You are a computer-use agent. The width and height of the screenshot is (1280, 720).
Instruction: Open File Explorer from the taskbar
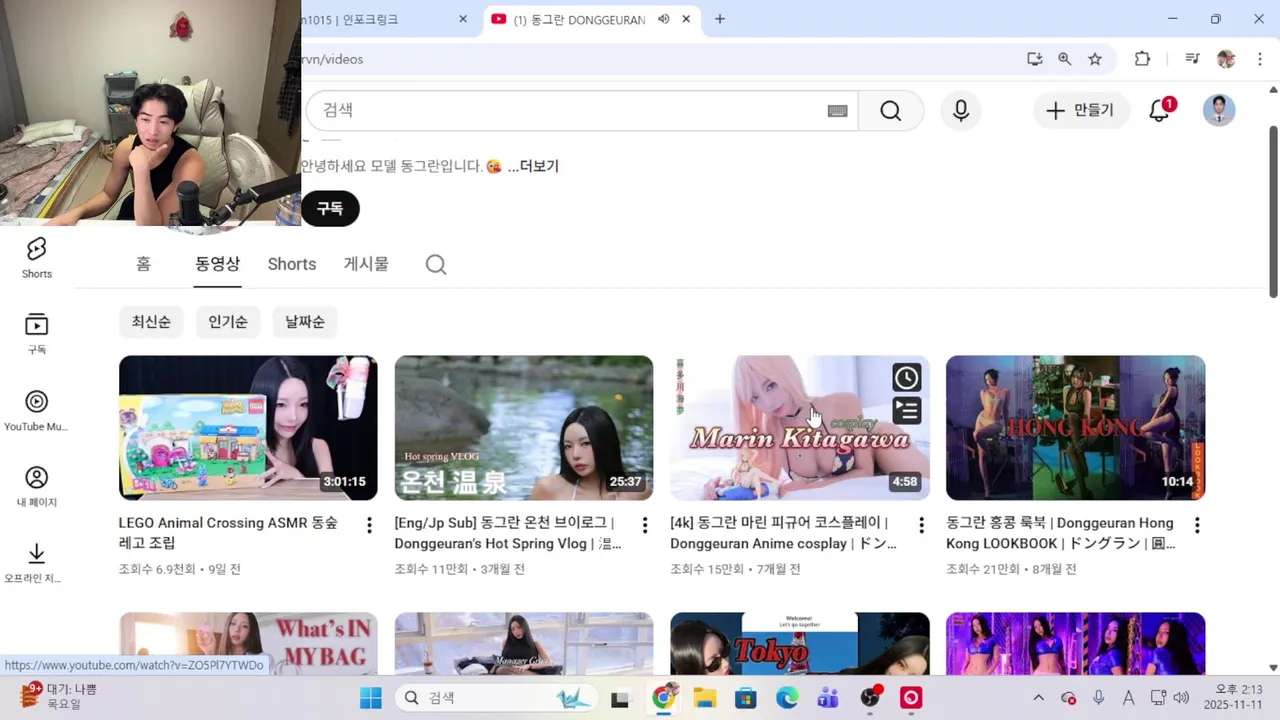704,698
